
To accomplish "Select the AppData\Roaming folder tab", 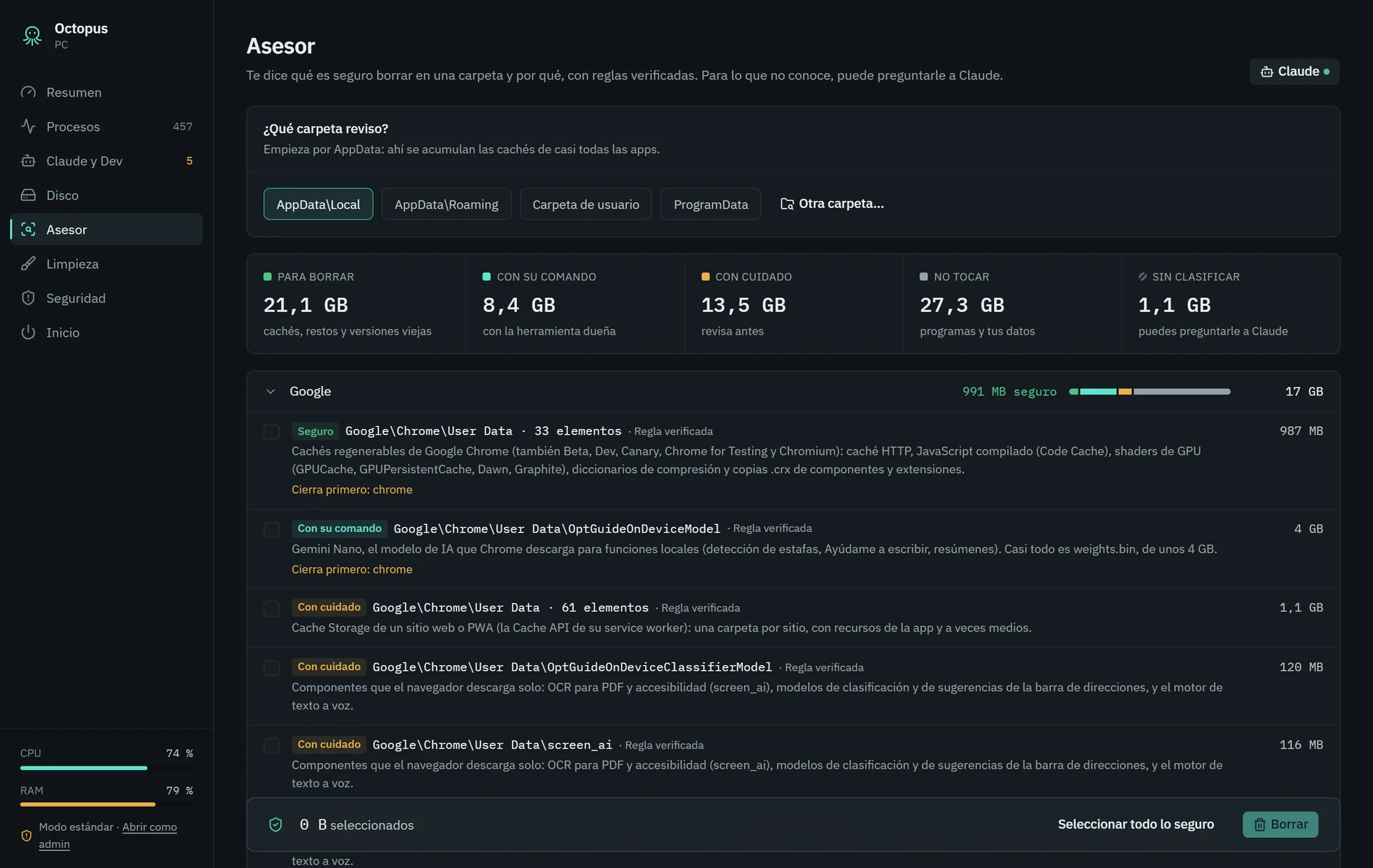I will pos(446,204).
